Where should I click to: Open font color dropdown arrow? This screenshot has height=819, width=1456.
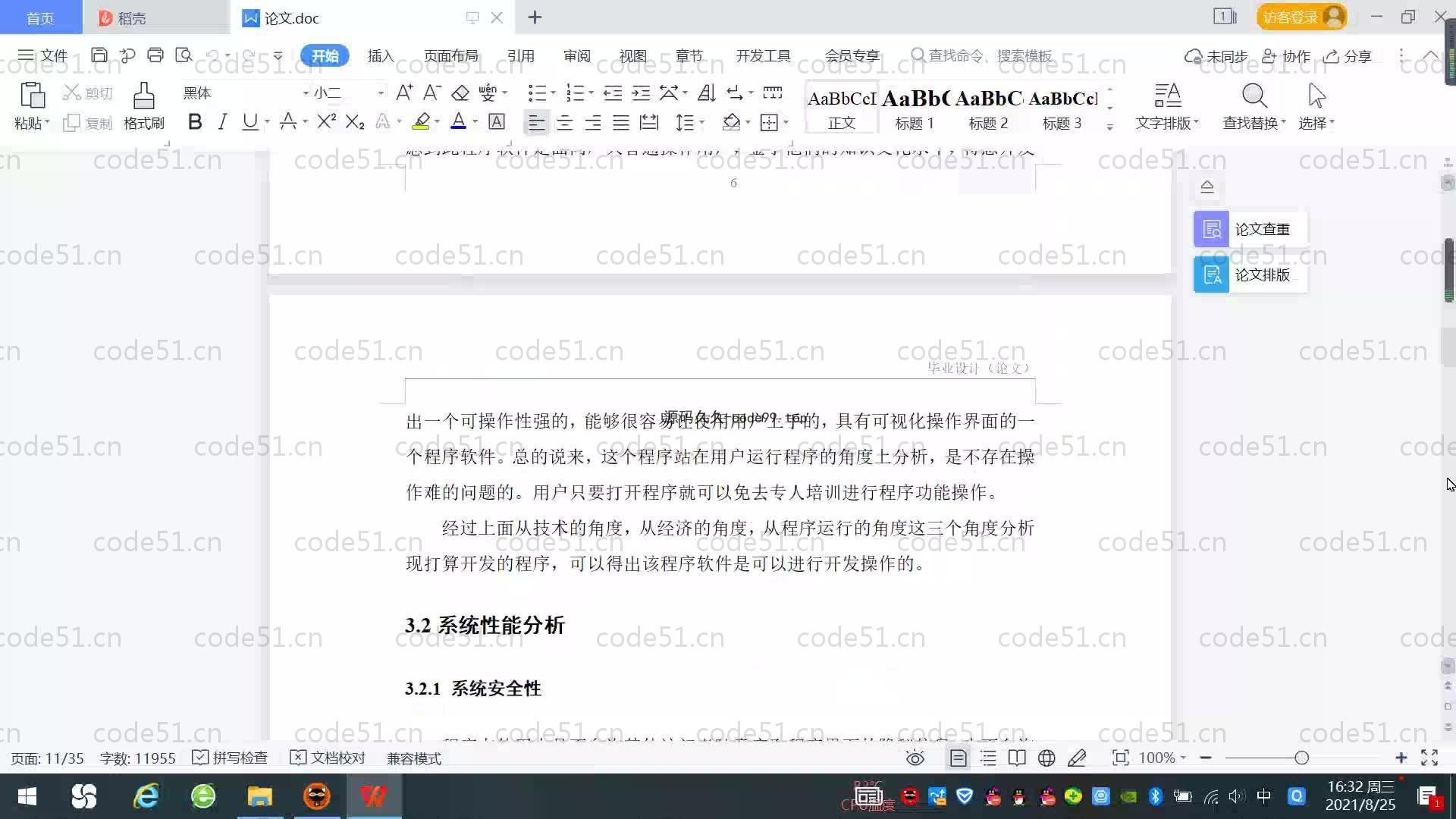(x=475, y=122)
